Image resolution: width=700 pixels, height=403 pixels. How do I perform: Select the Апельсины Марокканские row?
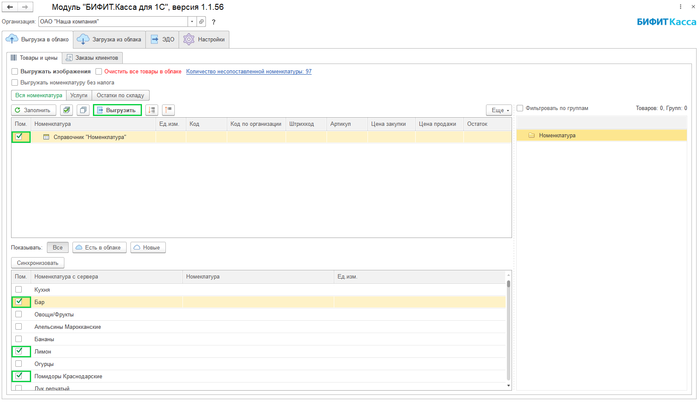259,327
